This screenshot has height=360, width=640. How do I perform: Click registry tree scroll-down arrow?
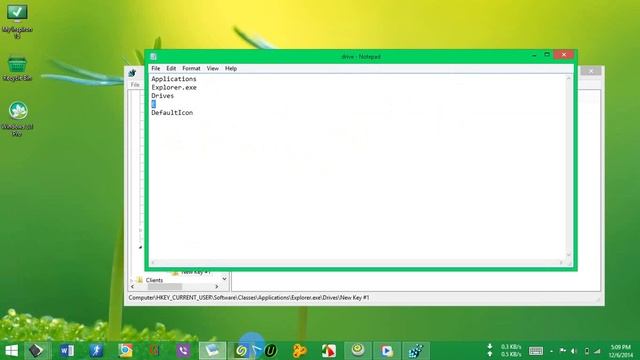[224, 279]
